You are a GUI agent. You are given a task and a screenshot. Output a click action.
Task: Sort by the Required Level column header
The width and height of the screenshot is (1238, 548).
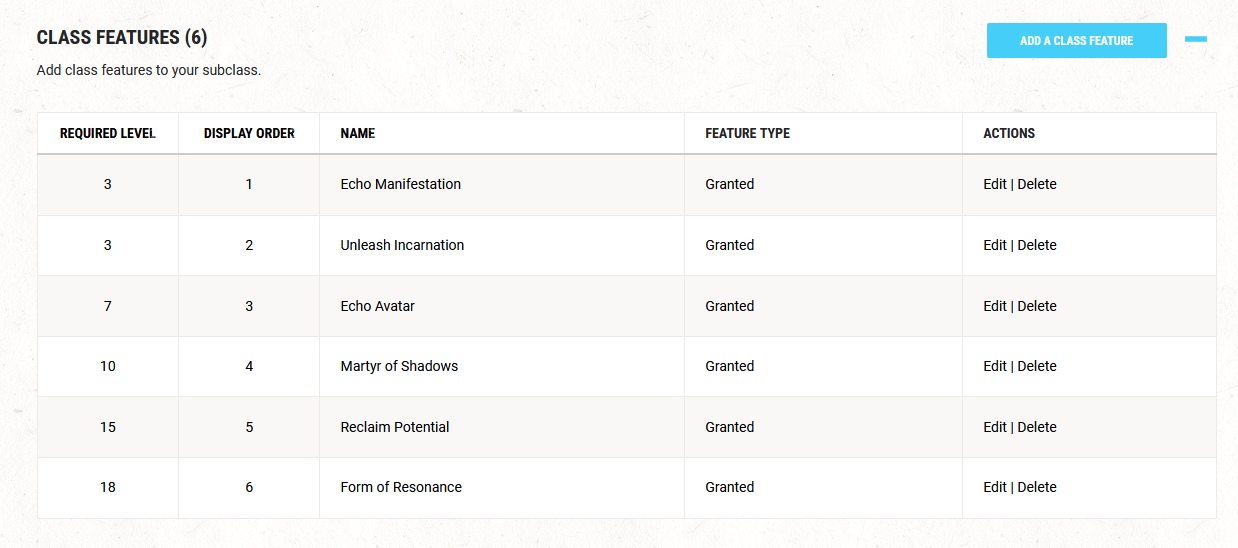point(108,133)
